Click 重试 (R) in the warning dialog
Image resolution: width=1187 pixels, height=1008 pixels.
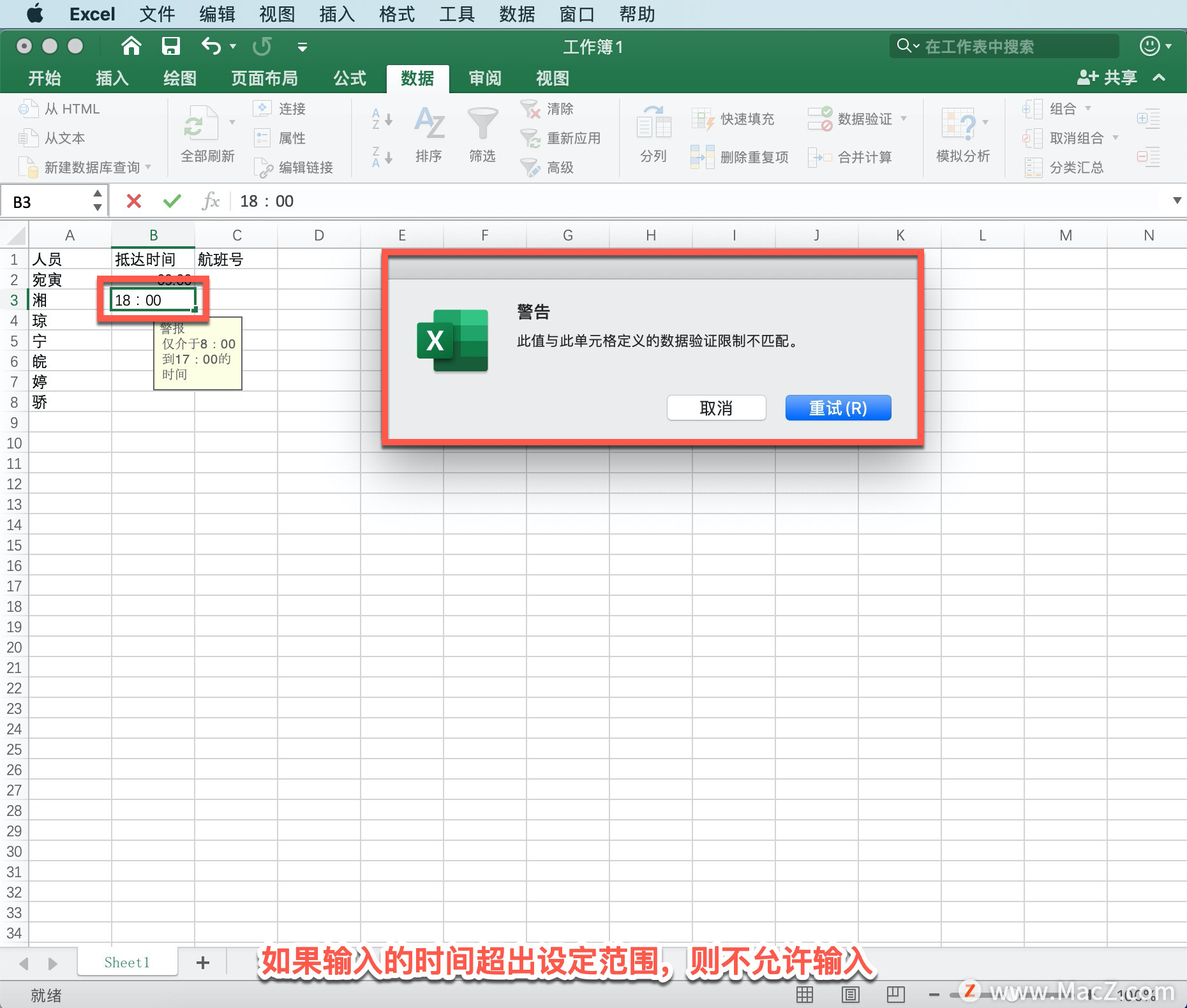[x=838, y=408]
